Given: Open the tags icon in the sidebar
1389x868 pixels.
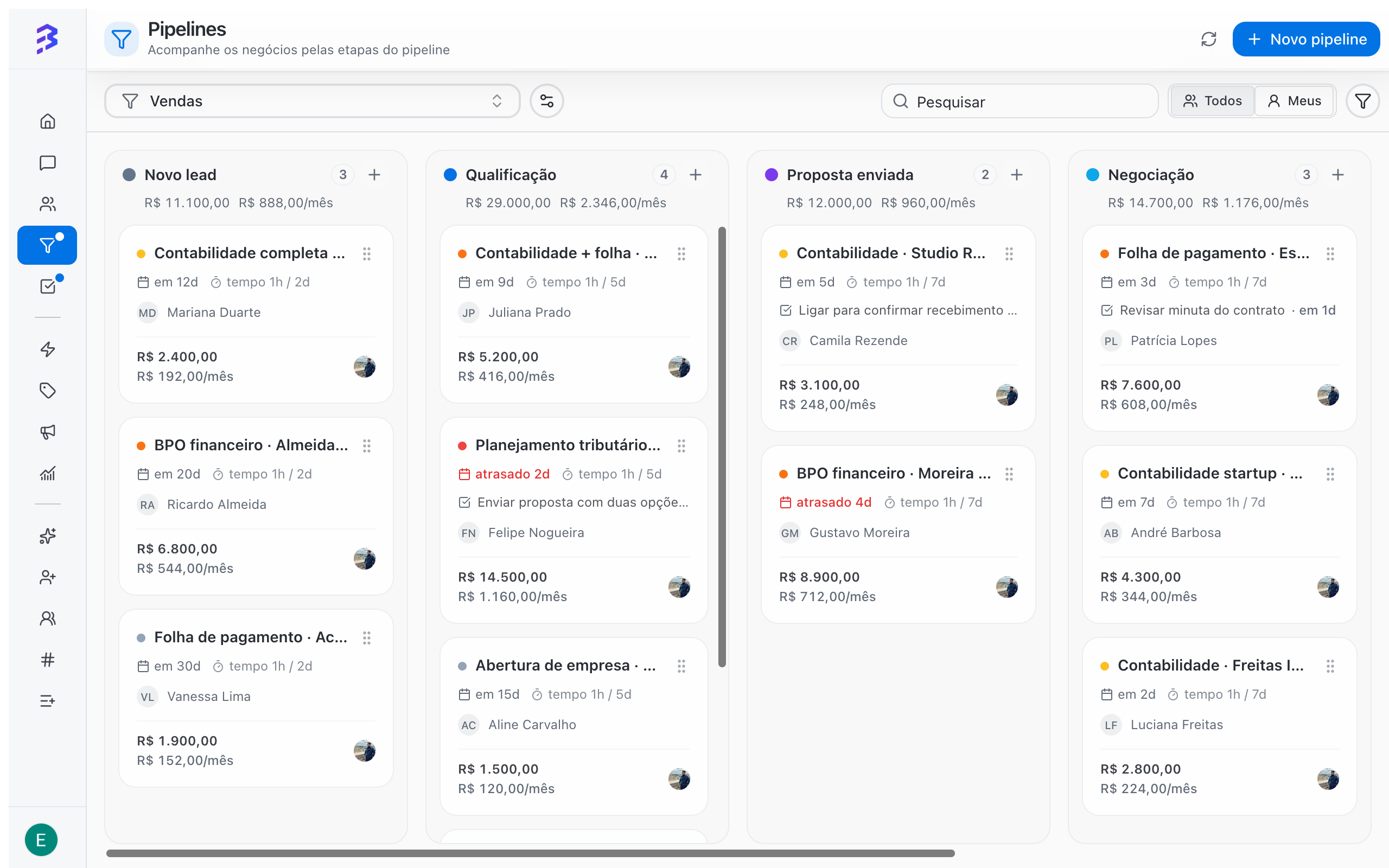Looking at the screenshot, I should [48, 391].
